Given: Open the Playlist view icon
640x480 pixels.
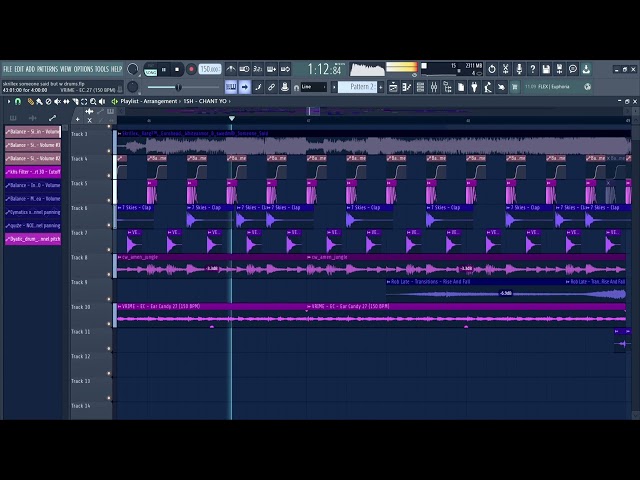Looking at the screenshot, I should coord(393,87).
